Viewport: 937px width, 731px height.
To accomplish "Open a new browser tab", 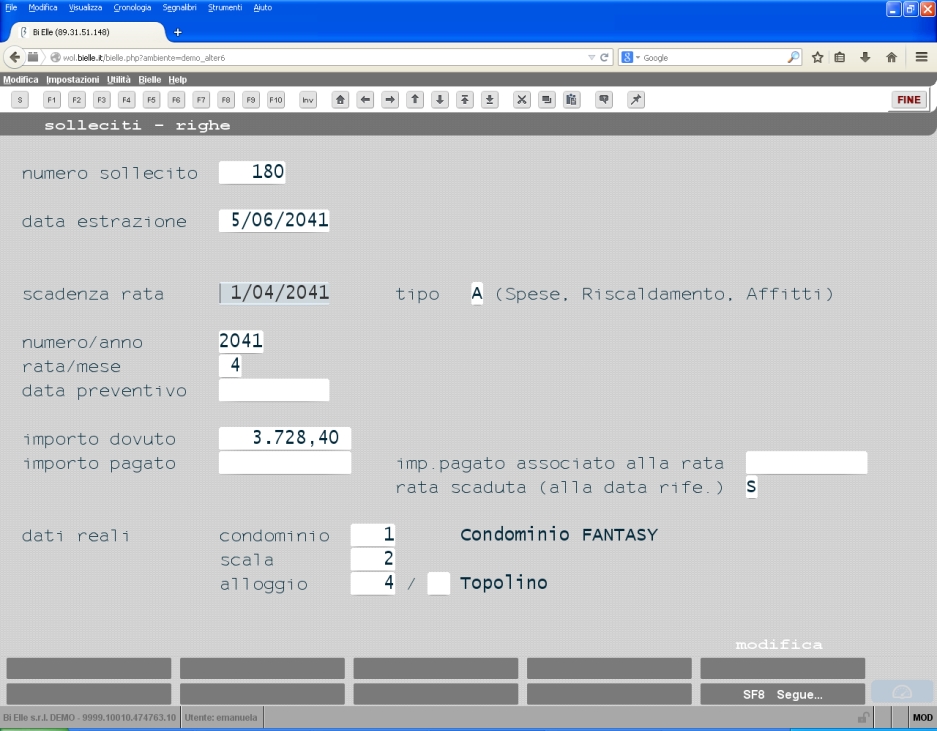I will (x=177, y=32).
